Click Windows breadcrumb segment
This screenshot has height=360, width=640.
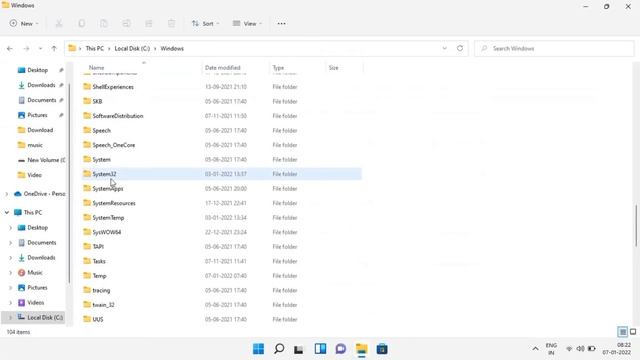pos(172,49)
